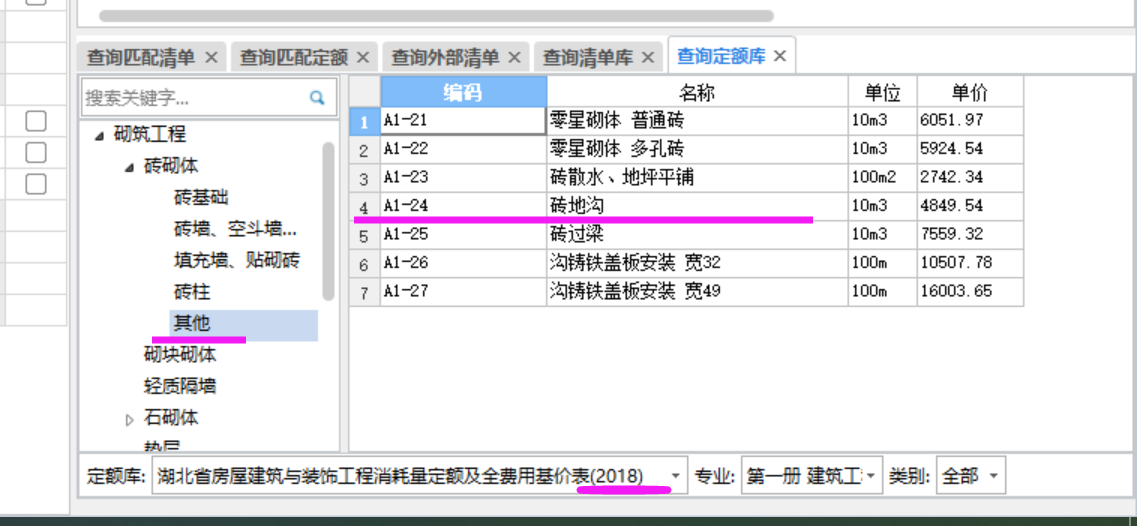Viewport: 1137px width, 526px height.
Task: Click the tree panel vertical scrollbar
Action: (328, 221)
